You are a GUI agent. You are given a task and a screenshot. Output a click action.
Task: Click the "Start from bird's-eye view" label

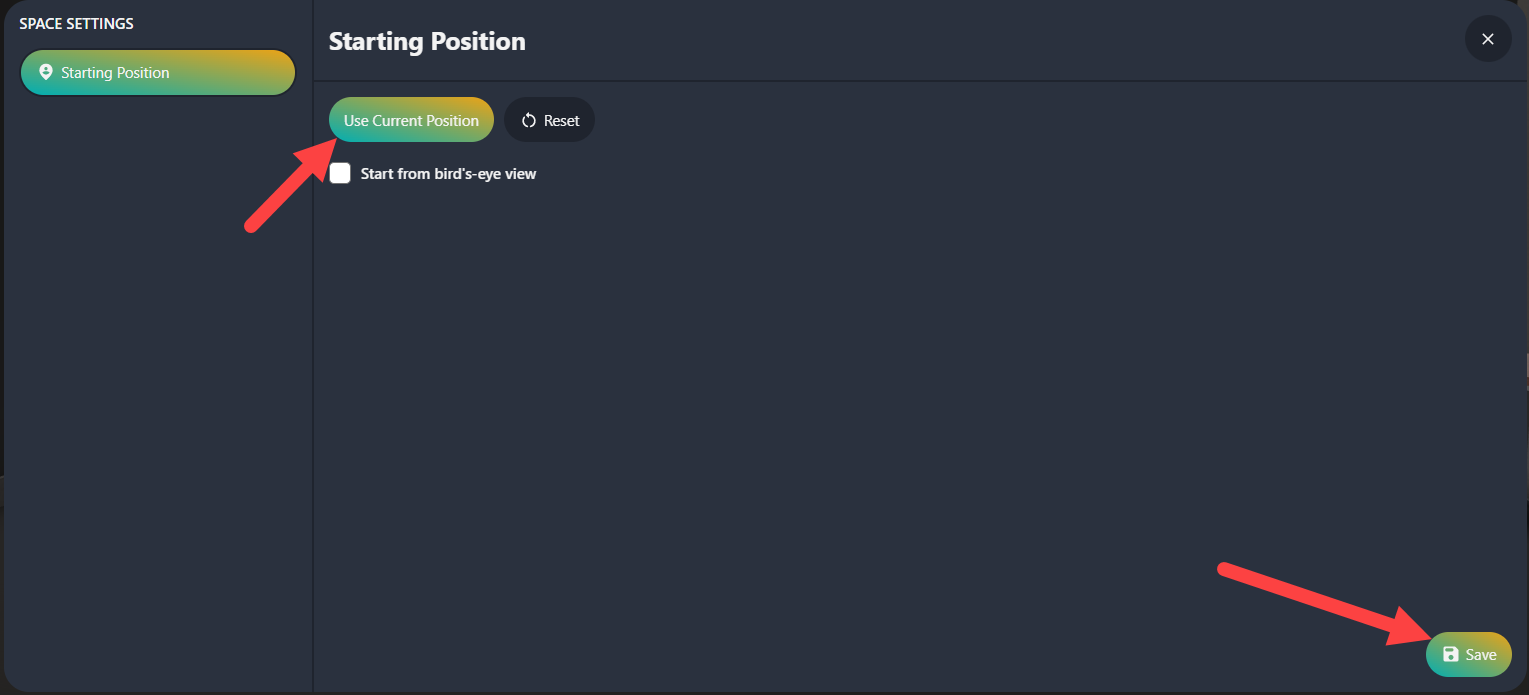click(448, 173)
